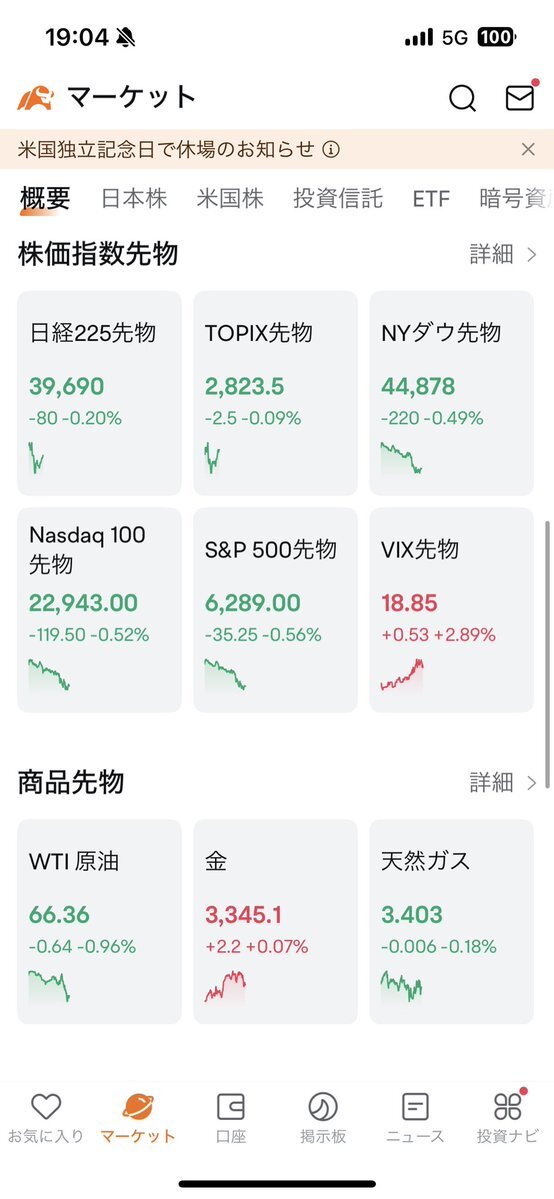Open the 掲示板 icon

click(323, 1106)
